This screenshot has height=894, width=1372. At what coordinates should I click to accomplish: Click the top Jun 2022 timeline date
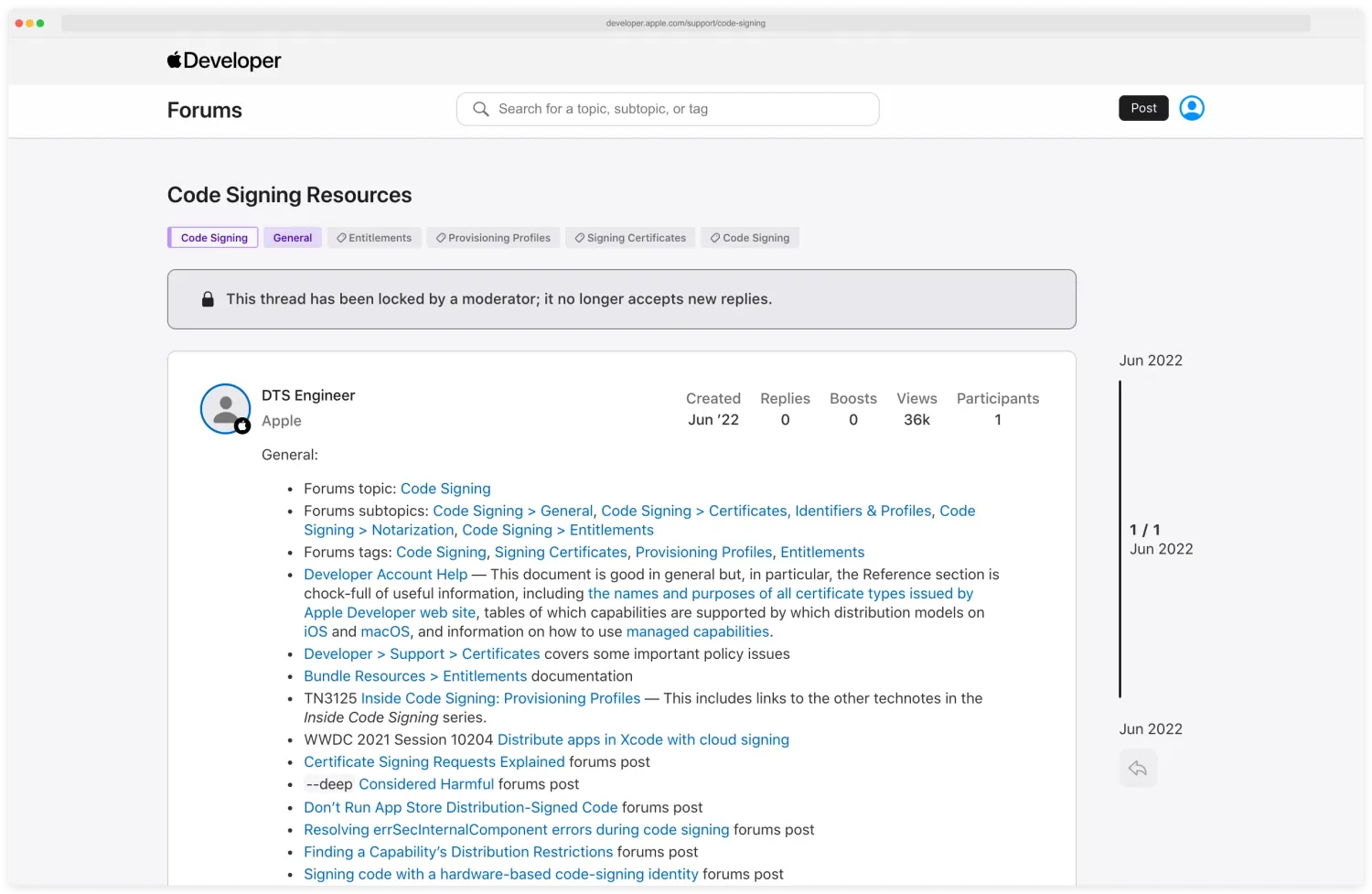(x=1151, y=361)
